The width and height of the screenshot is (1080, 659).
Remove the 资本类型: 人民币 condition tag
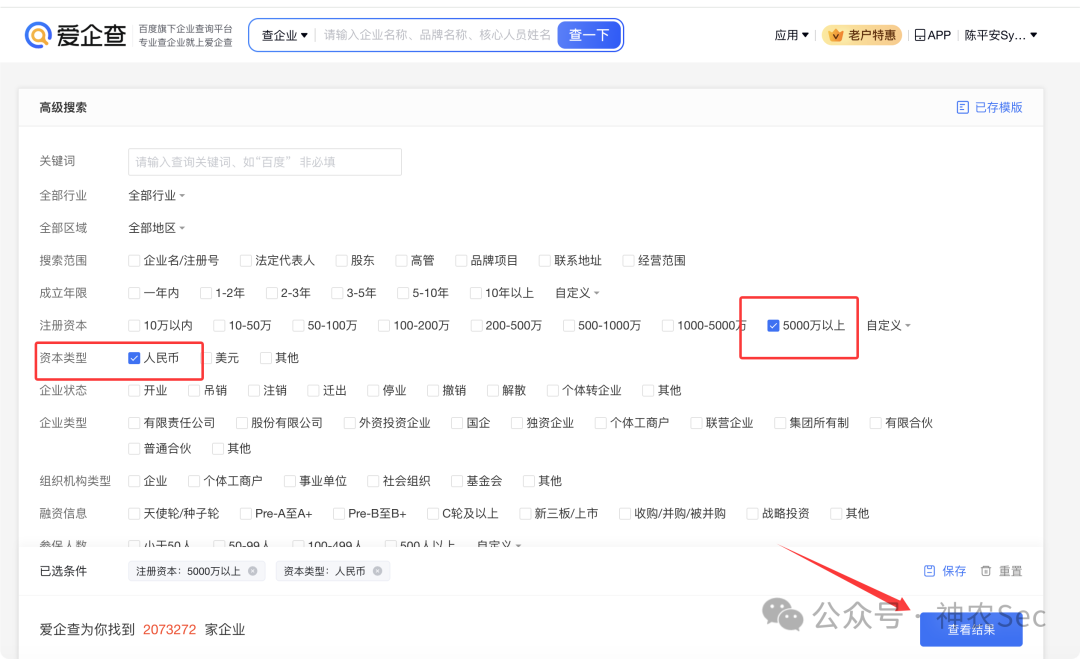(377, 571)
